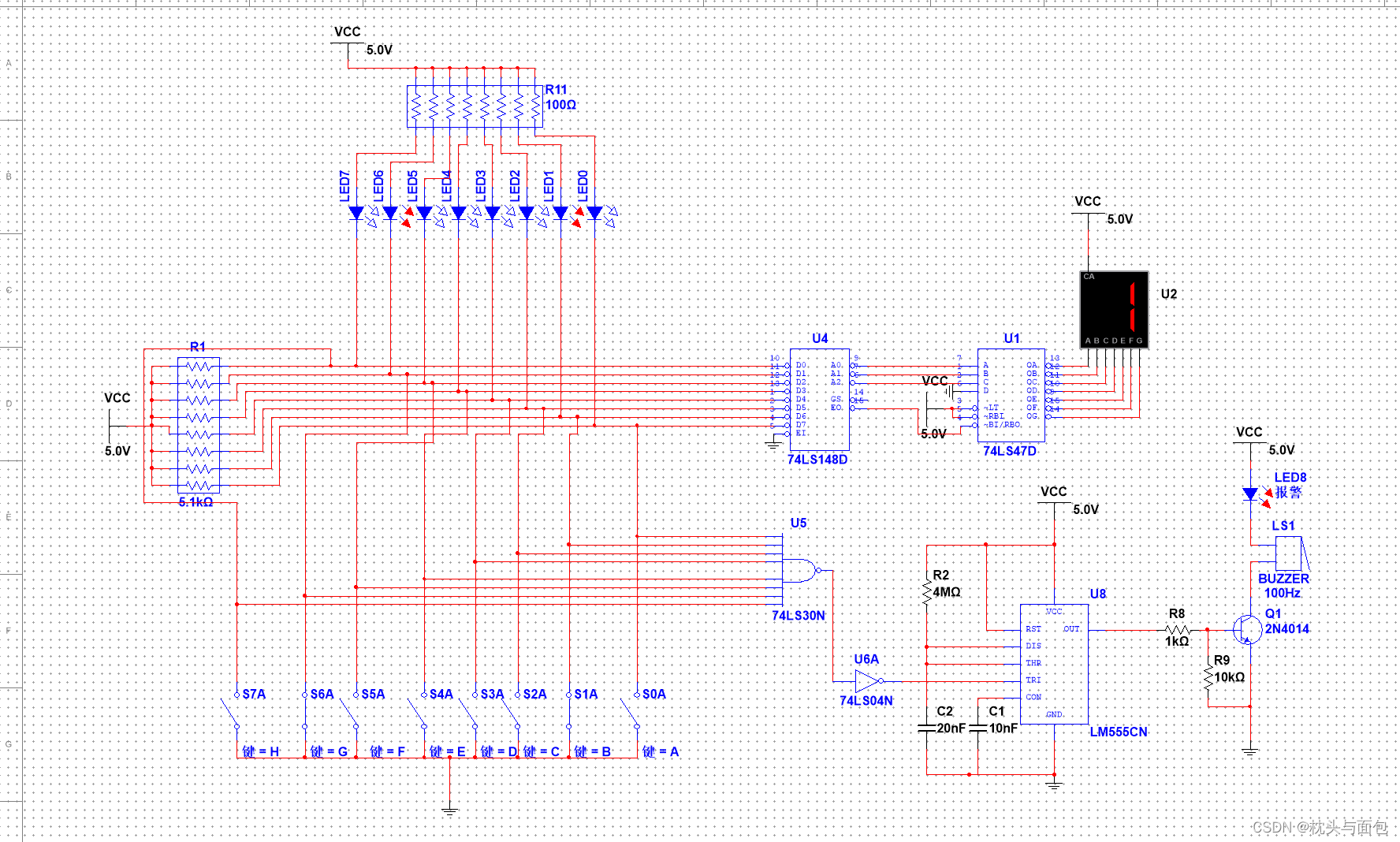This screenshot has width=1400, height=842.
Task: Select the U4 74LS148D encoder chip
Action: point(820,400)
